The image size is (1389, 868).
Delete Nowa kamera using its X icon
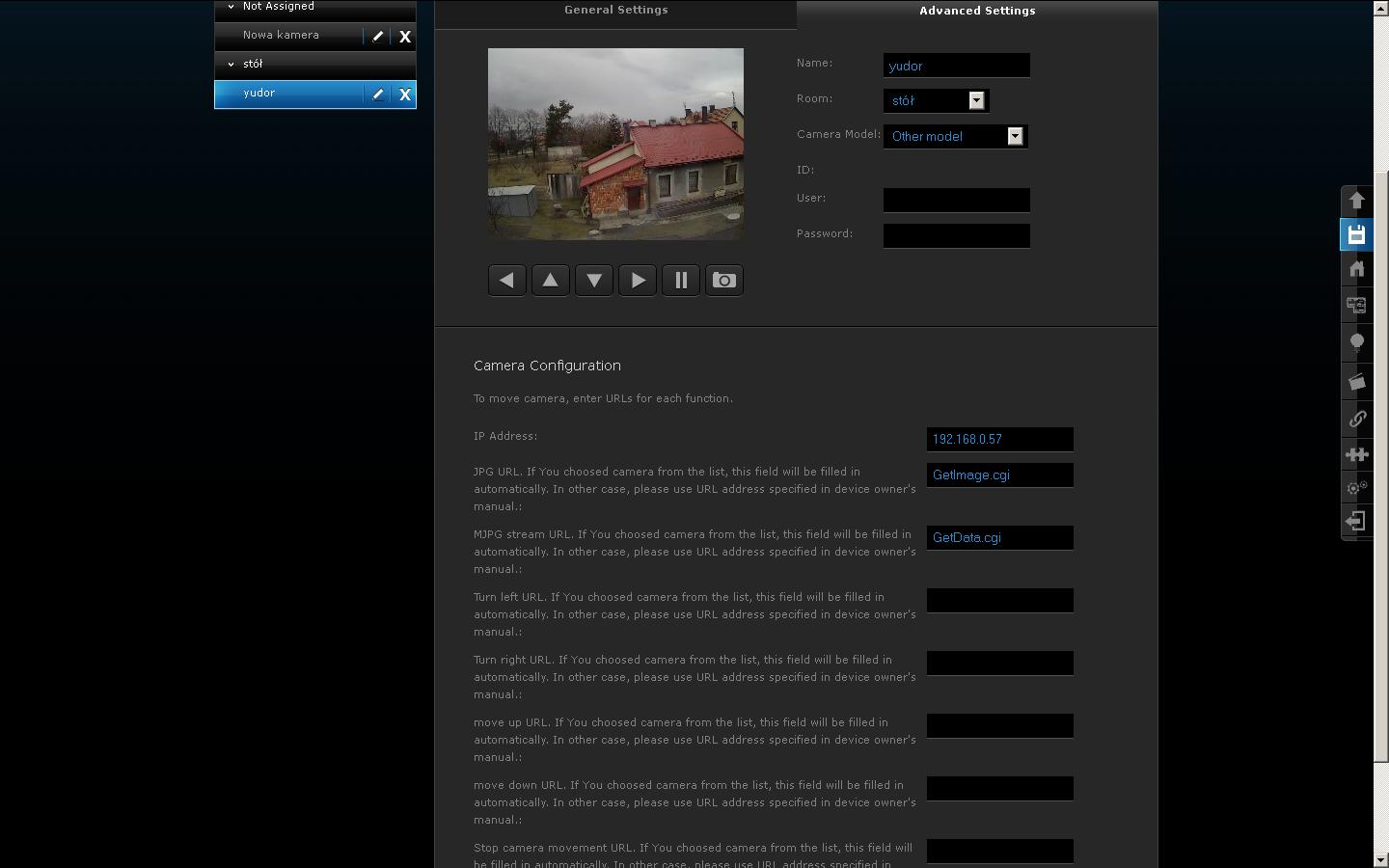click(x=405, y=37)
